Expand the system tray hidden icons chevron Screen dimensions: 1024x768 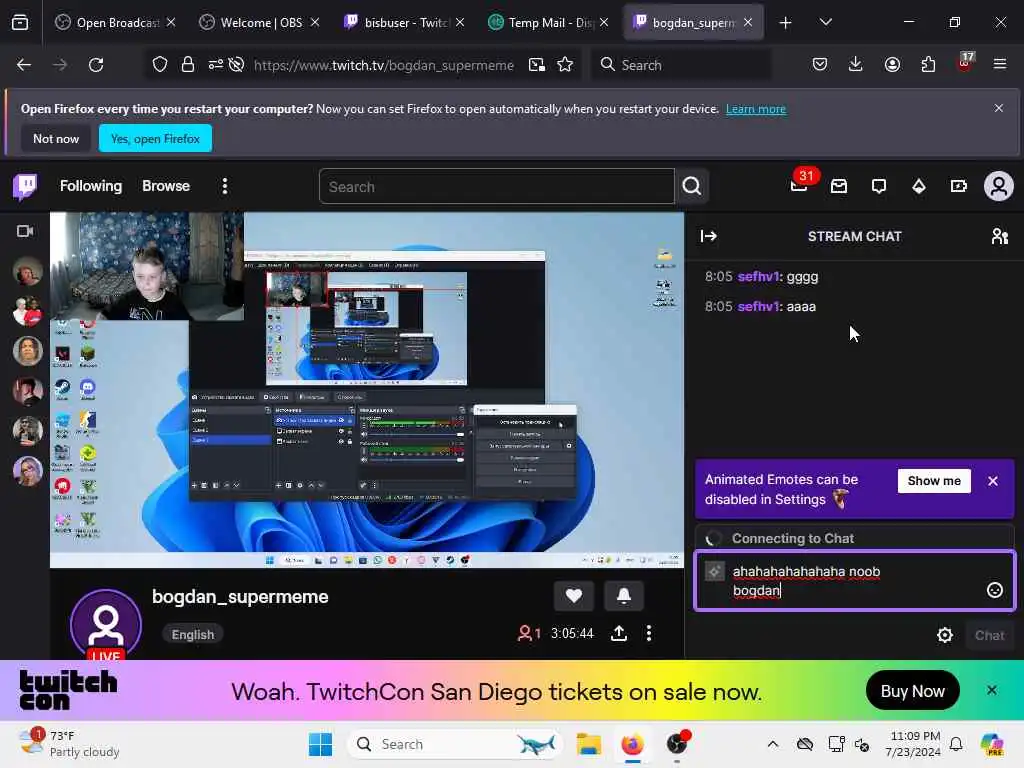(x=773, y=744)
